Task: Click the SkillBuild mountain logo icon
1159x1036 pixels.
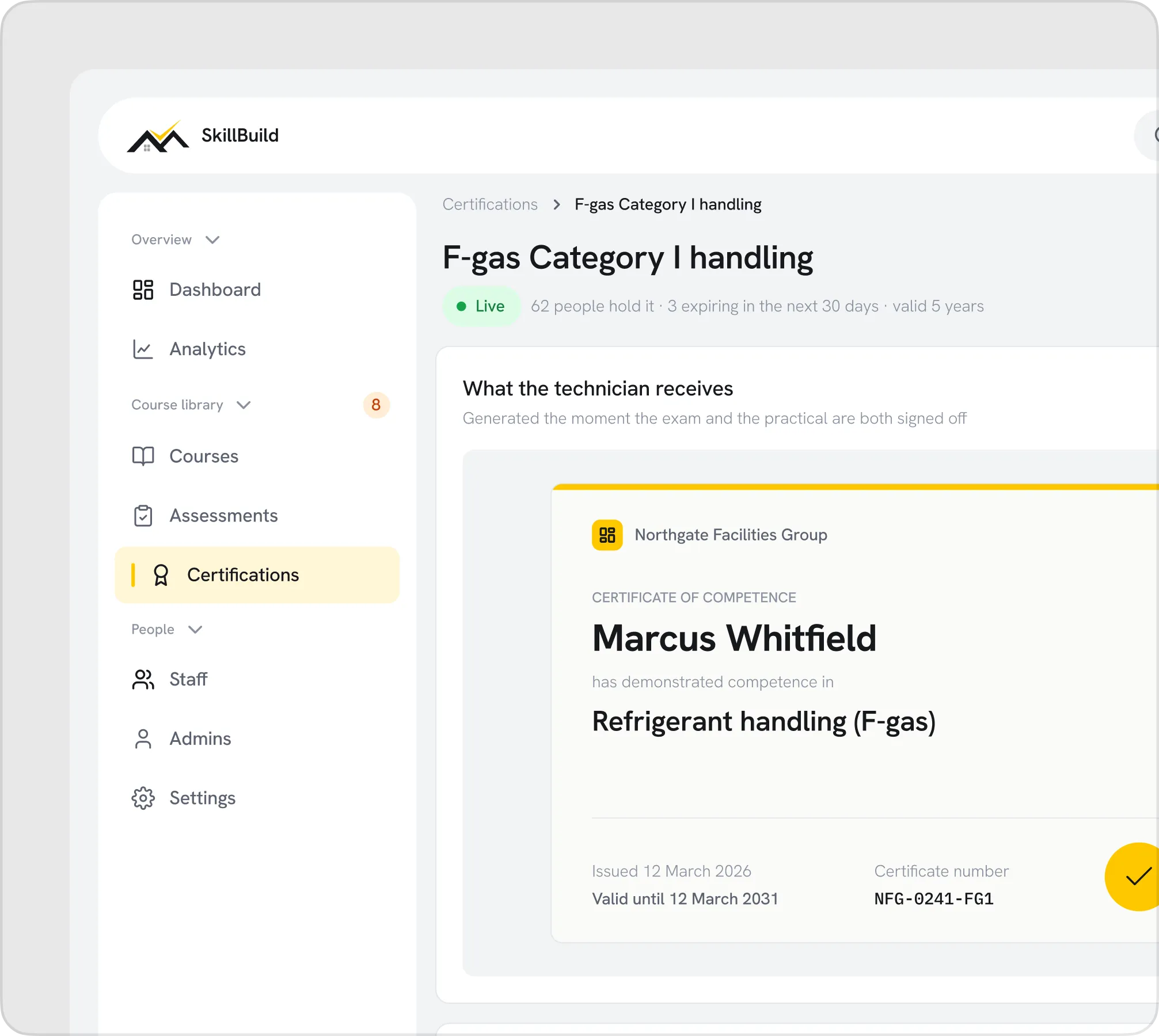Action: point(158,136)
